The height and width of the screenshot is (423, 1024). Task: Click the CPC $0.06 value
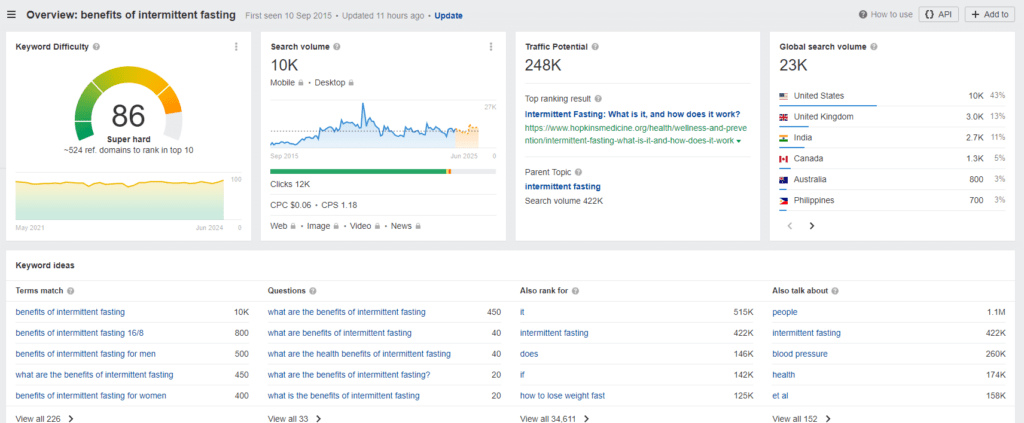pyautogui.click(x=291, y=205)
